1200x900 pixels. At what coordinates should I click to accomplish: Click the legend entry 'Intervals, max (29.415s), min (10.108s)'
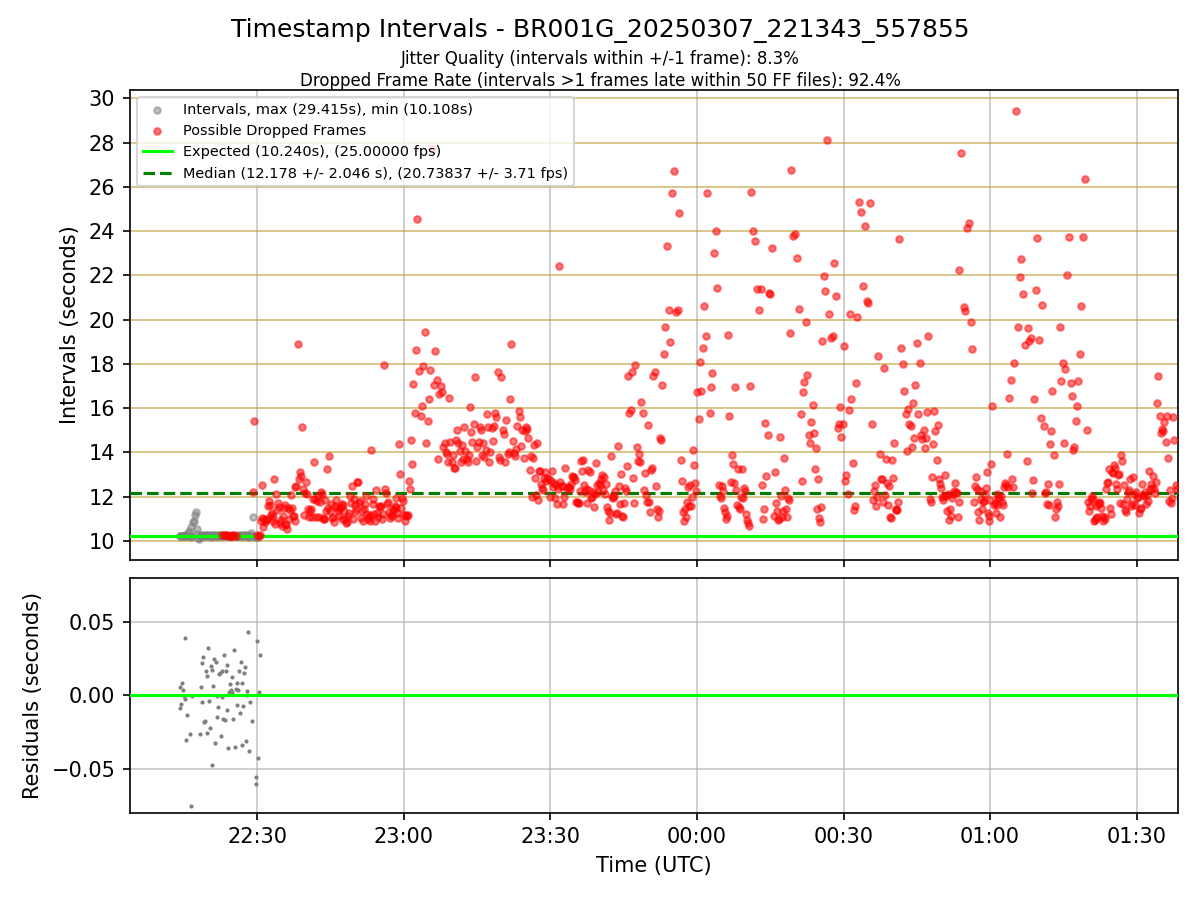pyautogui.click(x=327, y=108)
